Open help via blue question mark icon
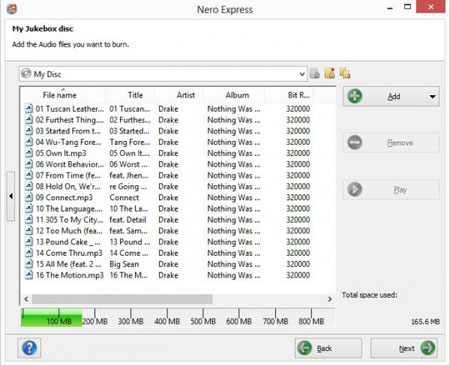Viewport: 450px width, 366px height. 29,348
